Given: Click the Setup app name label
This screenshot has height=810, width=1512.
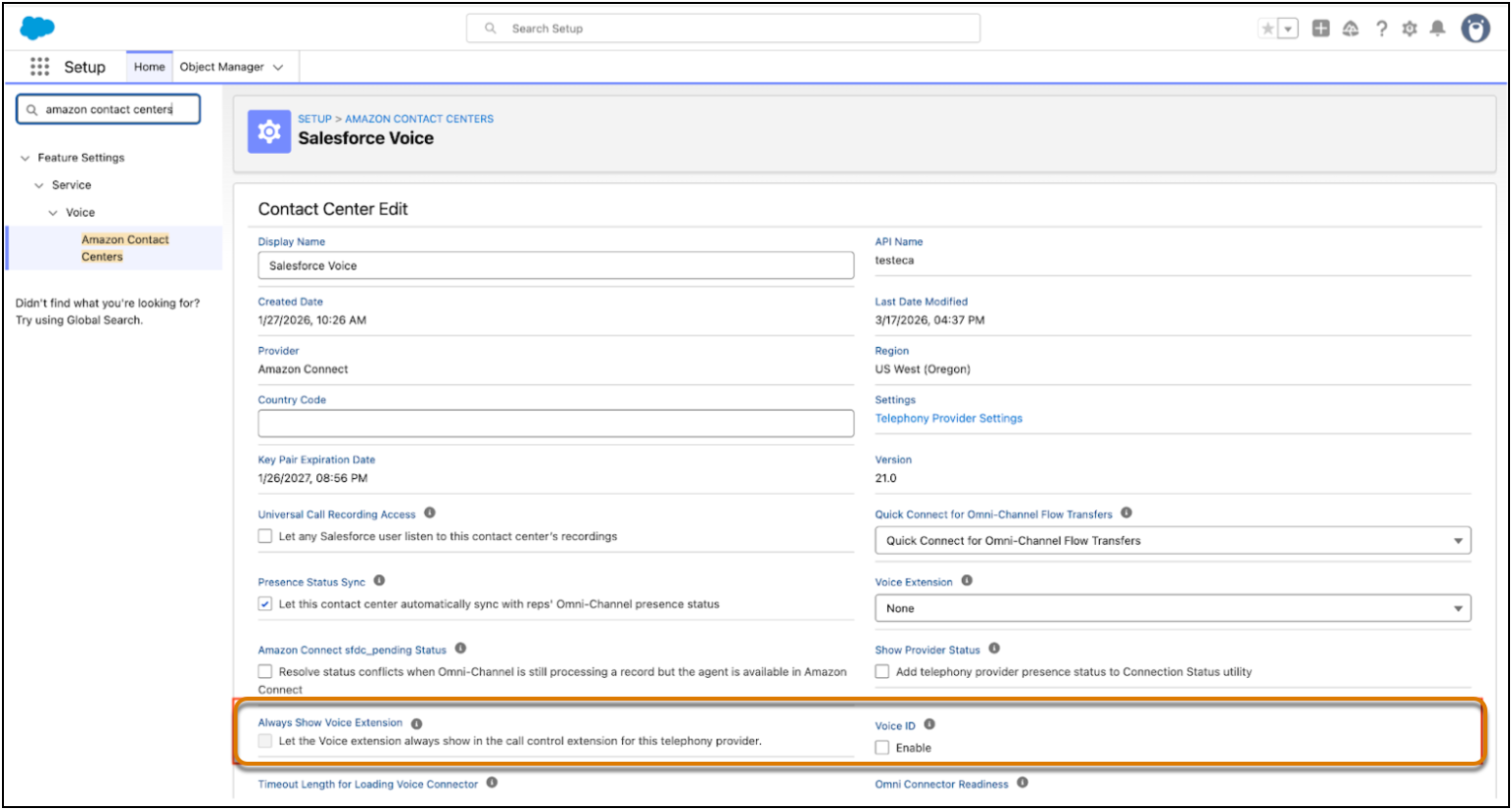Looking at the screenshot, I should (x=85, y=67).
